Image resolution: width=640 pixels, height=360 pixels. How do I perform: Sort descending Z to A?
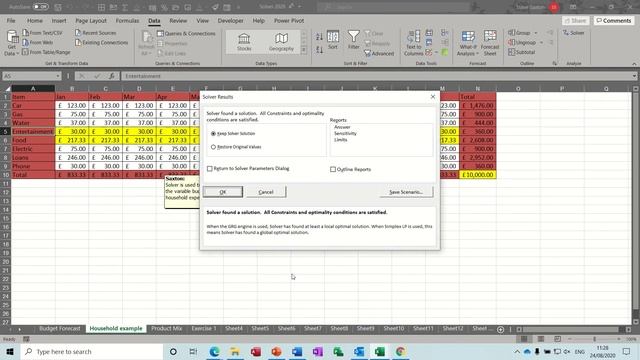(319, 49)
